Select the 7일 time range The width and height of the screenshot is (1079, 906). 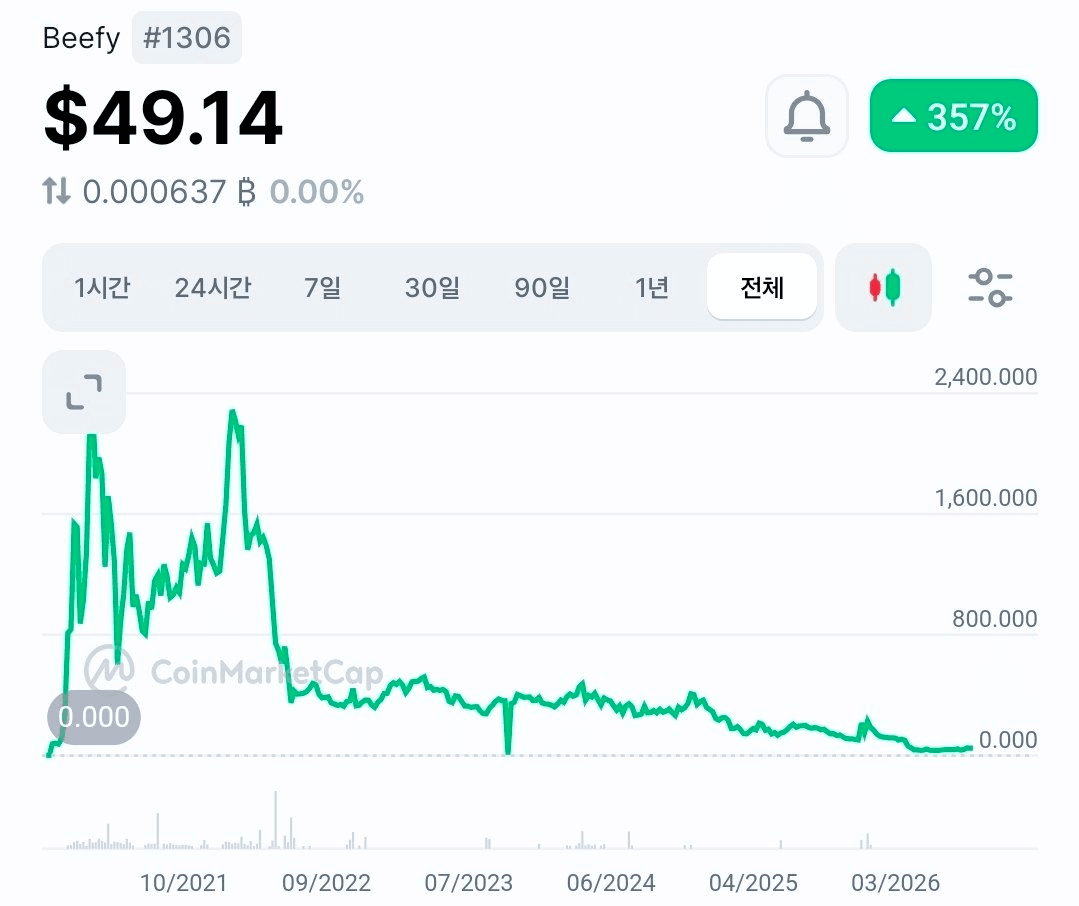tap(322, 287)
